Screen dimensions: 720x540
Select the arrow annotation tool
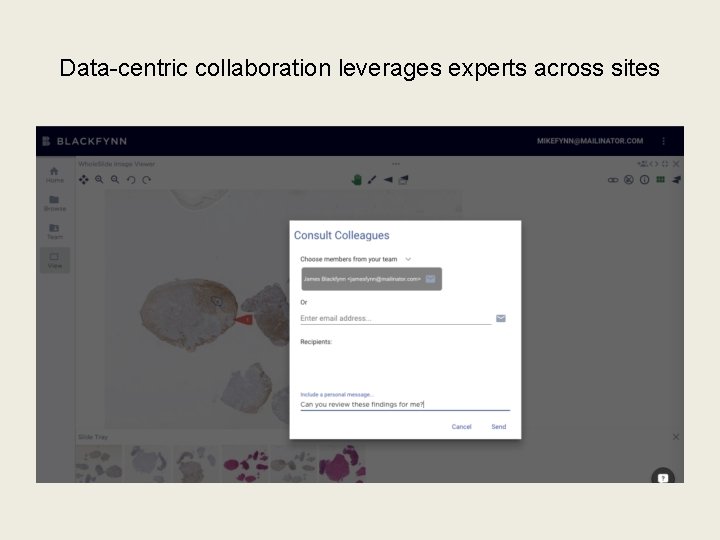click(x=388, y=180)
